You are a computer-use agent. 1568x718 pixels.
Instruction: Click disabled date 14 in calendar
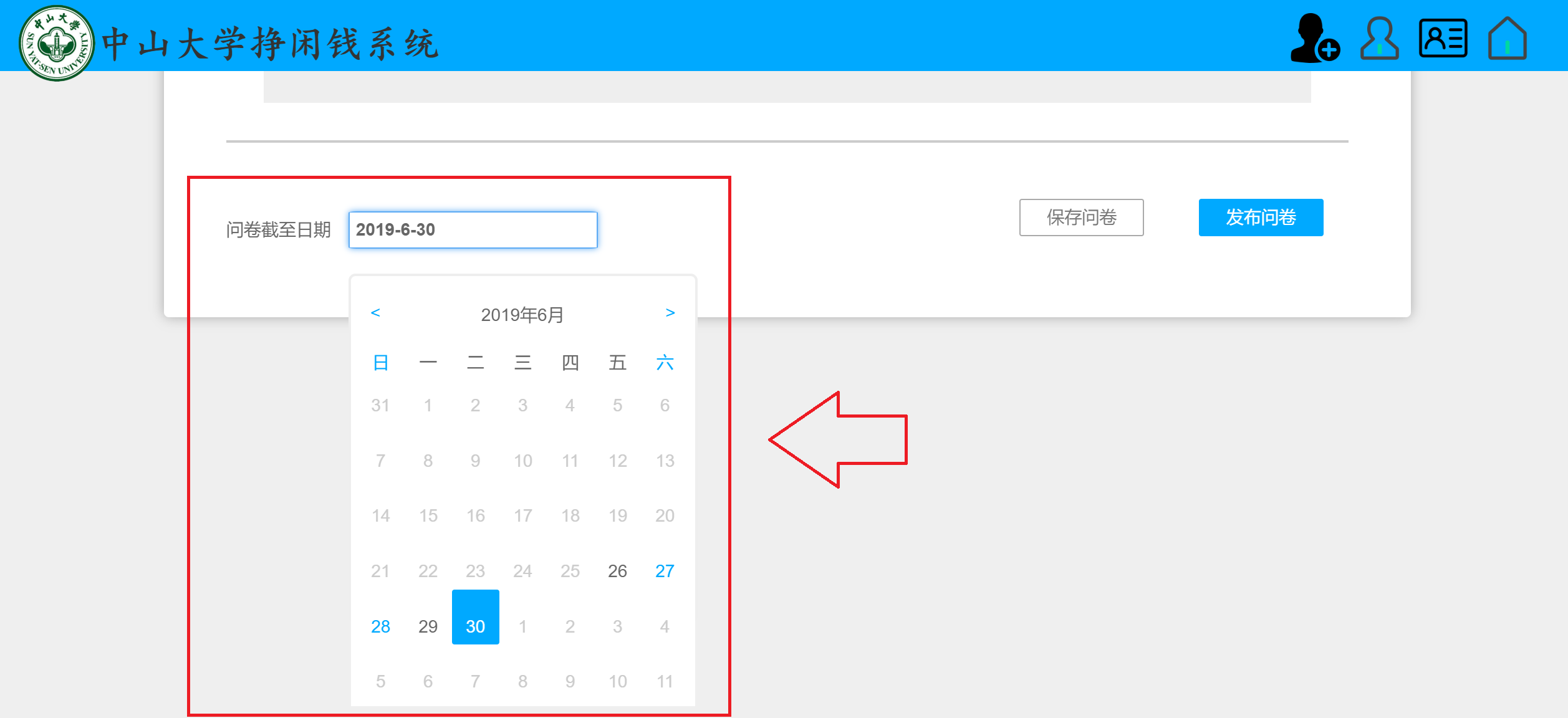(381, 515)
